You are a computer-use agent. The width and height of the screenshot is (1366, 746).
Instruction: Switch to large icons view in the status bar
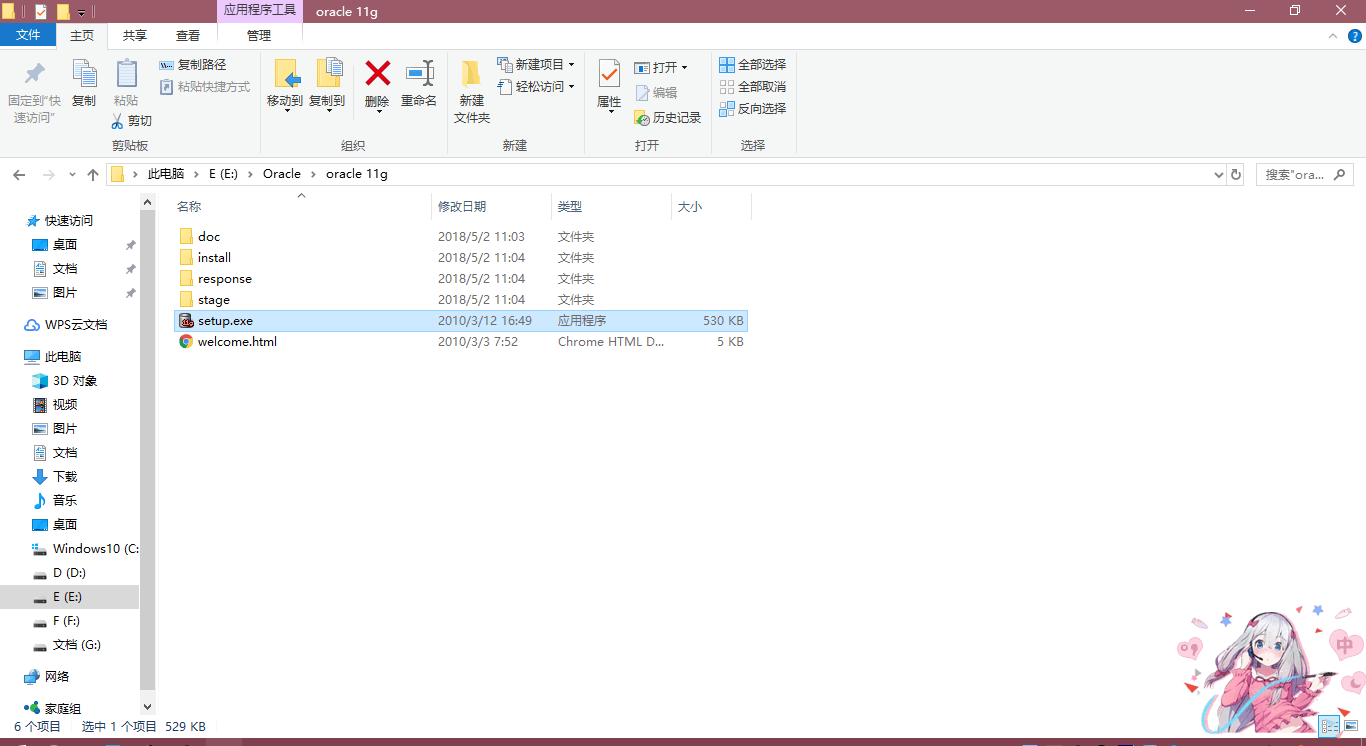(1349, 725)
